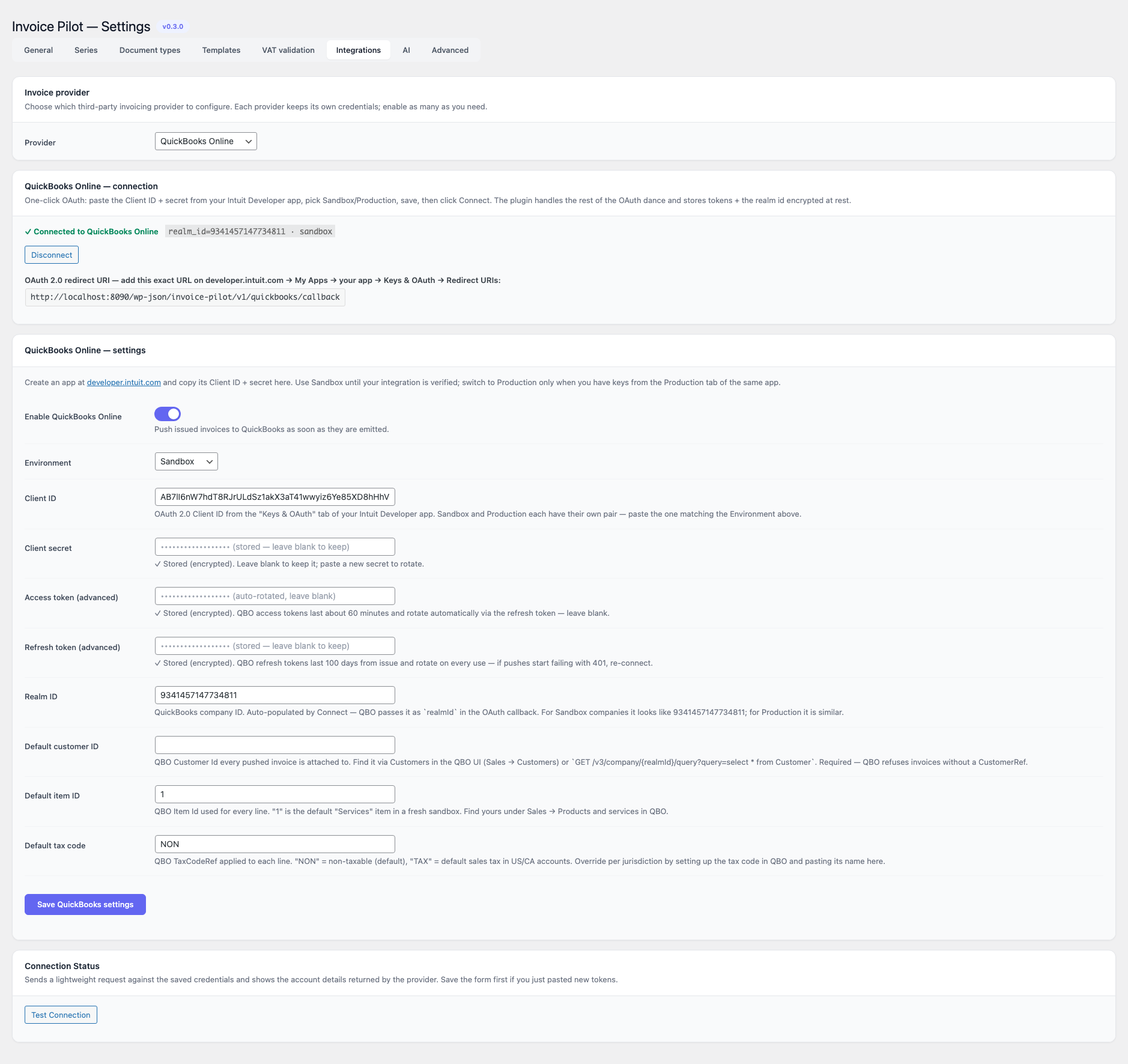Viewport: 1128px width, 1064px height.
Task: Click the Access token (advanced) field
Action: coord(275,596)
